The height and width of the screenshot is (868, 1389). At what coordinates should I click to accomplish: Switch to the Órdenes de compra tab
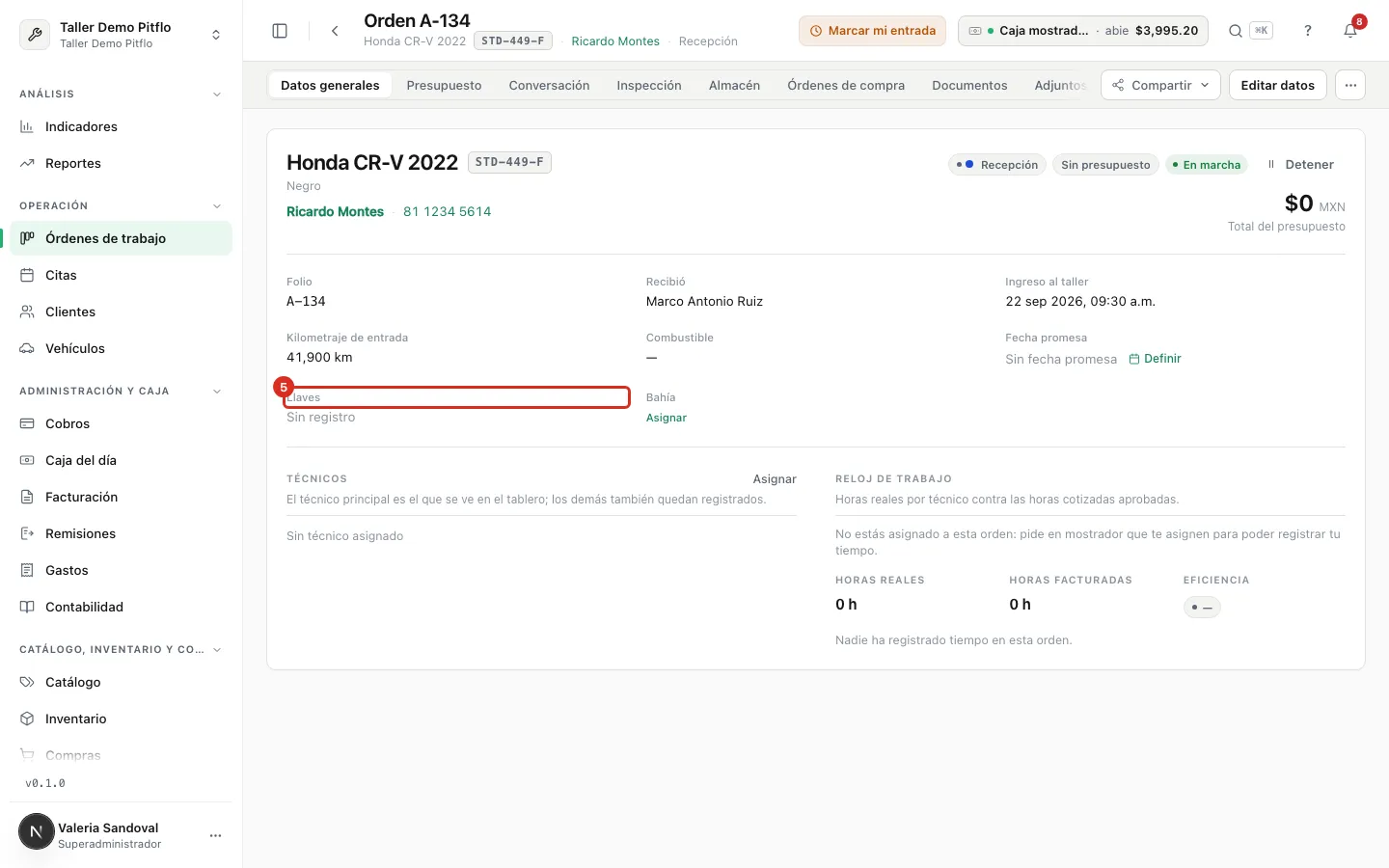846,85
